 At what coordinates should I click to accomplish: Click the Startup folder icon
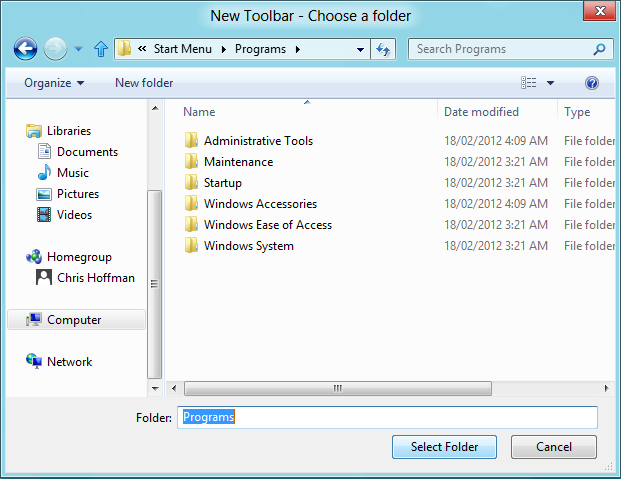pyautogui.click(x=191, y=182)
